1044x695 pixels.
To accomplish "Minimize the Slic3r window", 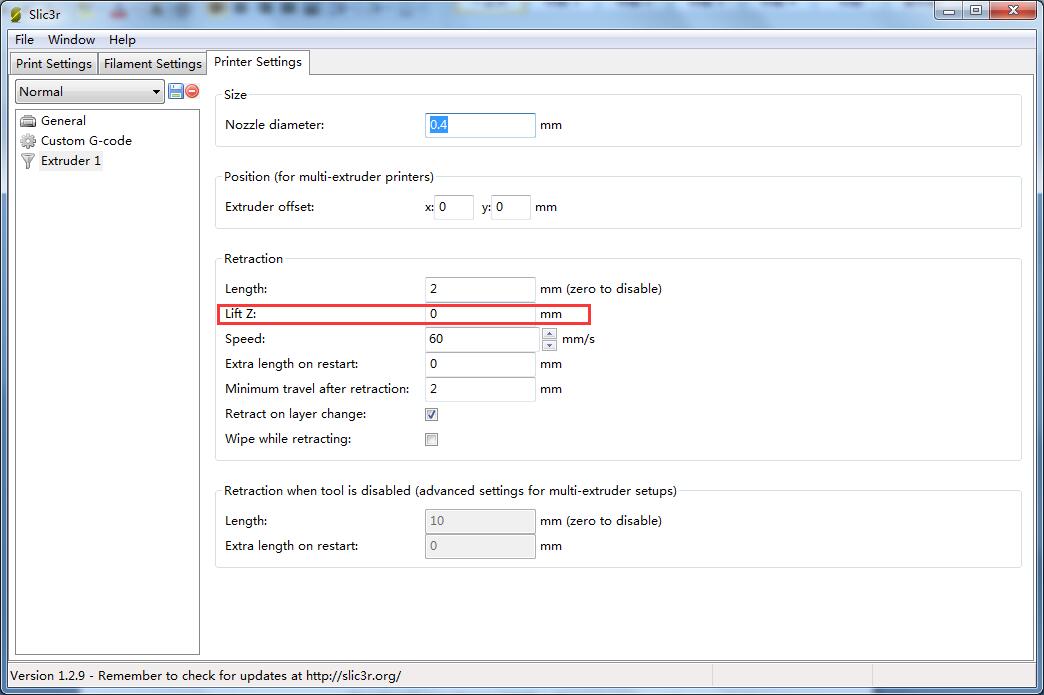I will (x=949, y=11).
